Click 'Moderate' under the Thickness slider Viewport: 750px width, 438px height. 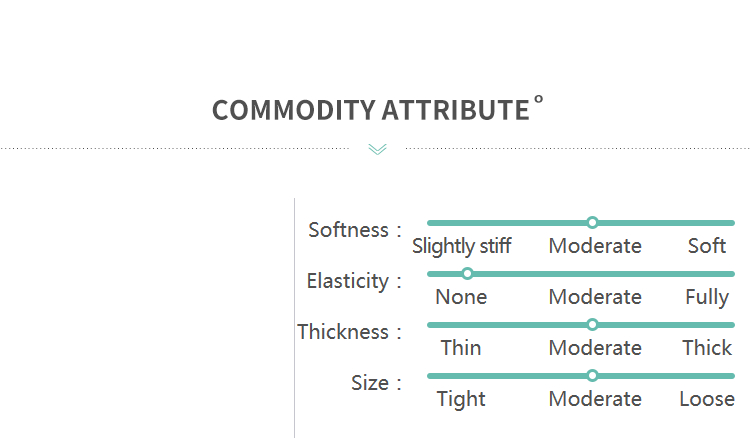point(595,348)
